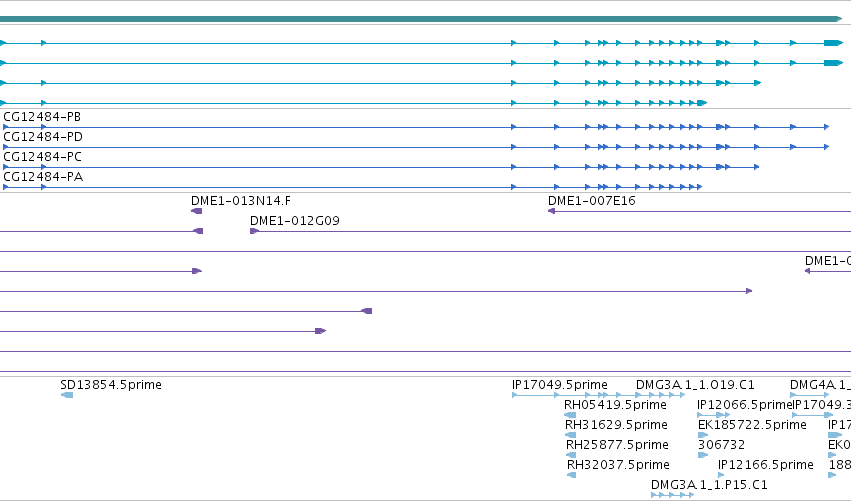The height and width of the screenshot is (501, 851).
Task: Click the RH25877.5prime light-blue arrow glyph
Action: [571, 455]
